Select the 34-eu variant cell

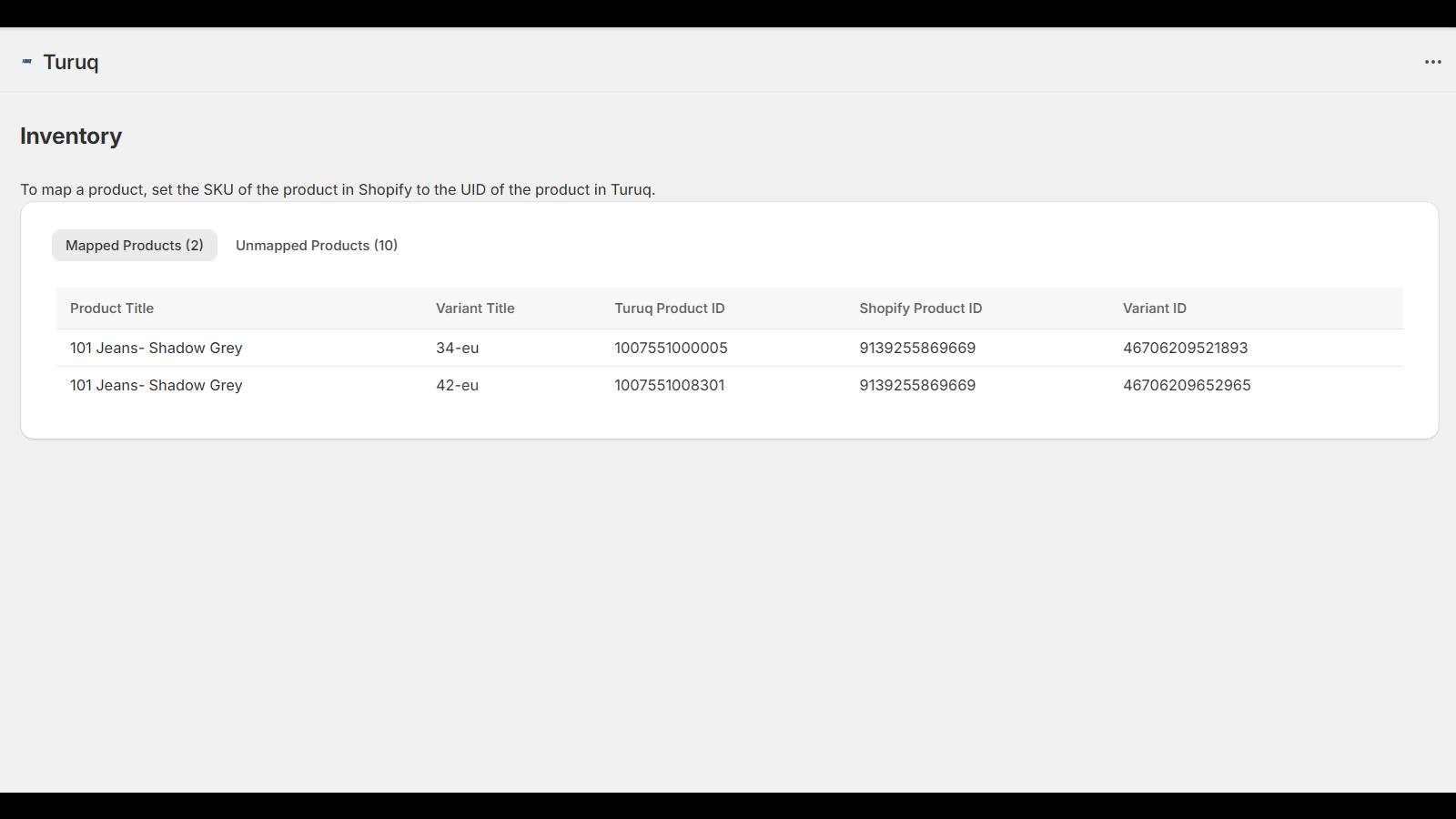458,349
